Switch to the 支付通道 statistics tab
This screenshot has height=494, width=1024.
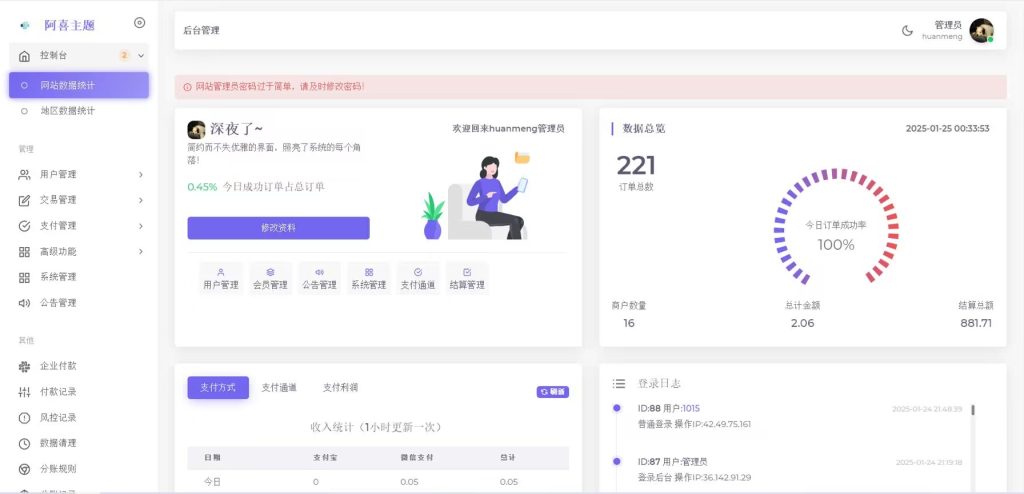[279, 388]
